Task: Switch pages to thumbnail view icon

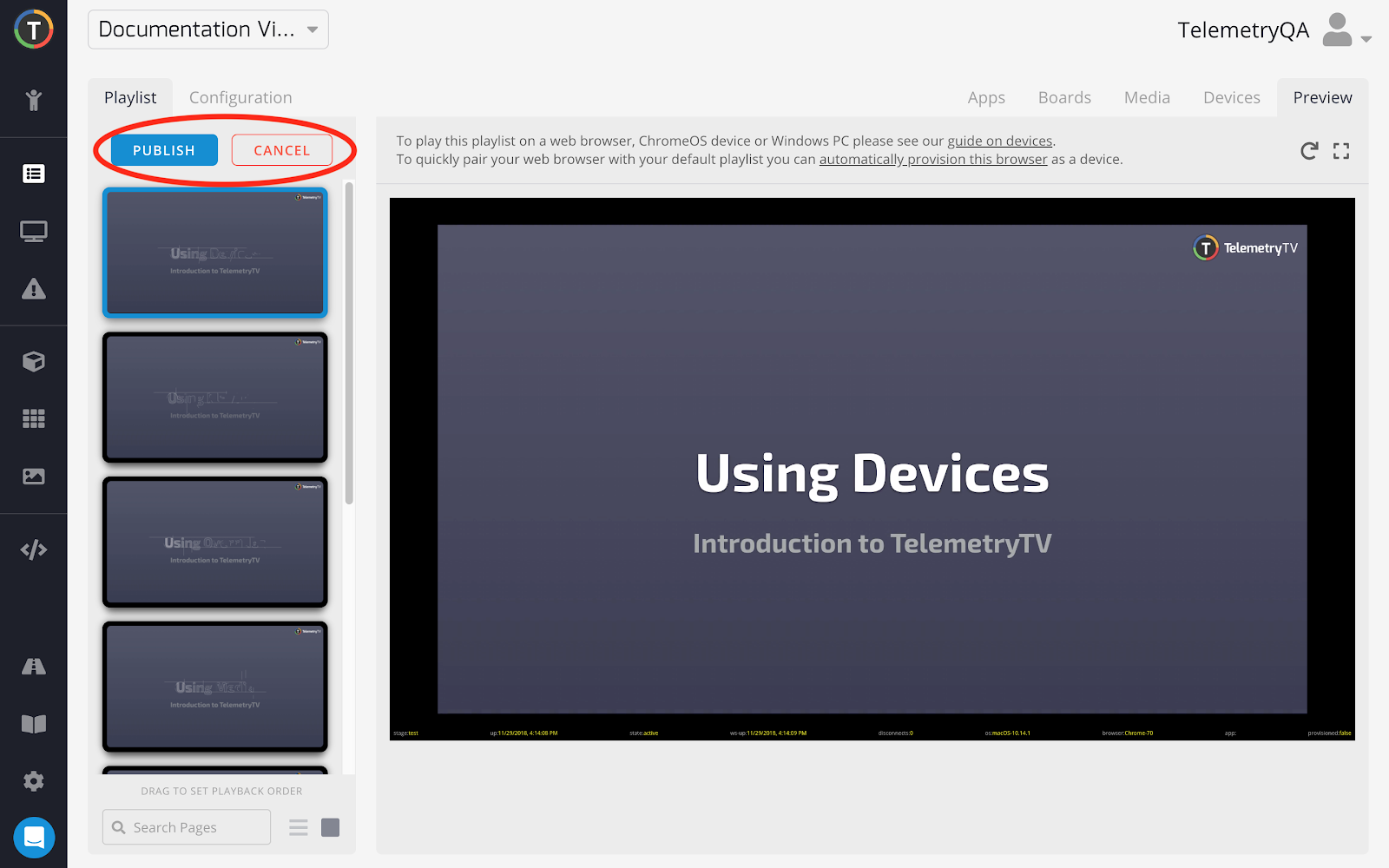Action: click(x=331, y=827)
